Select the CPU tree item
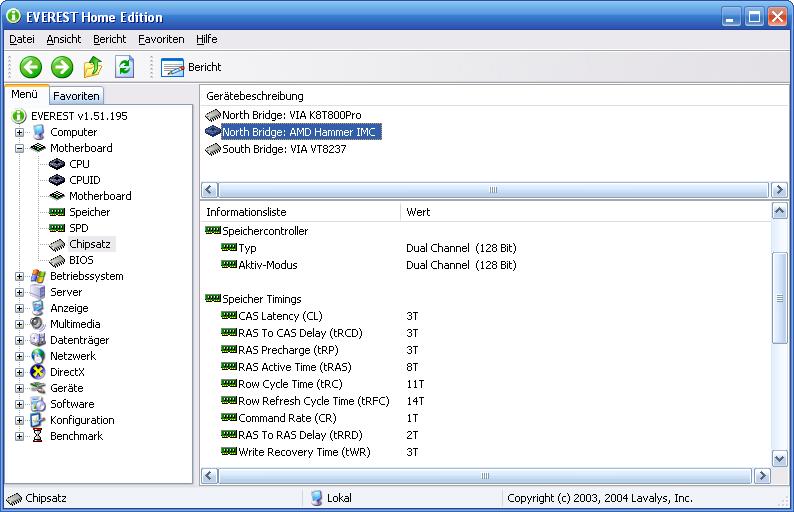Viewport: 794px width, 512px height. [x=79, y=164]
